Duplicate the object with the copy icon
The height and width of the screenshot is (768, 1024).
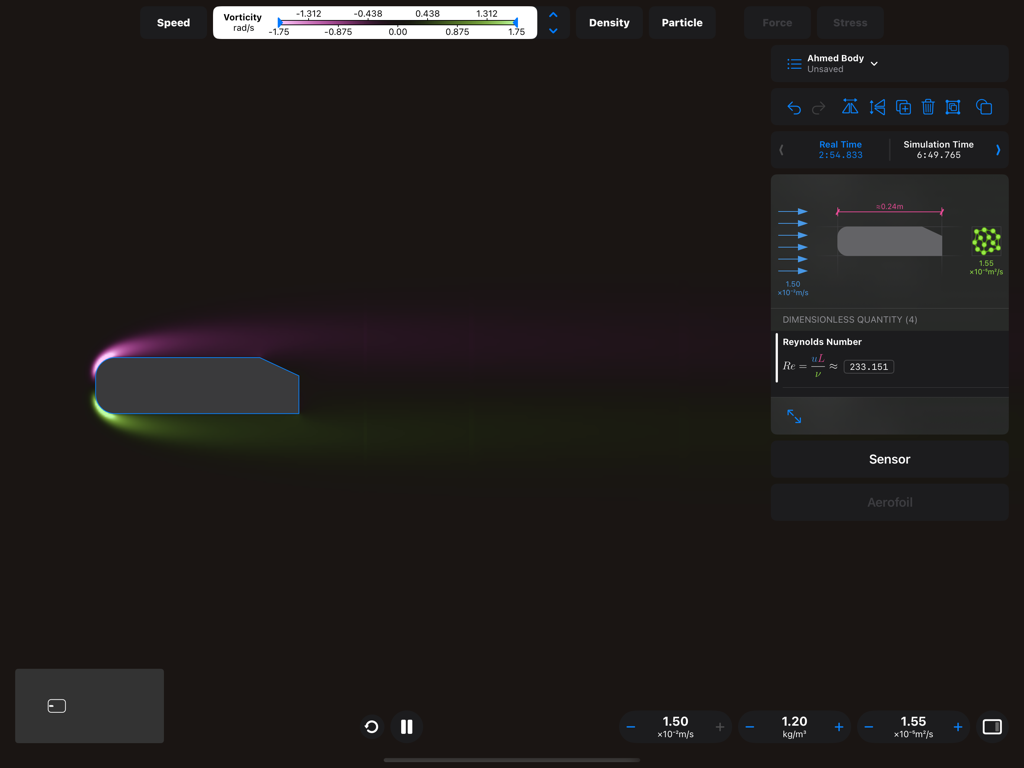click(x=903, y=107)
